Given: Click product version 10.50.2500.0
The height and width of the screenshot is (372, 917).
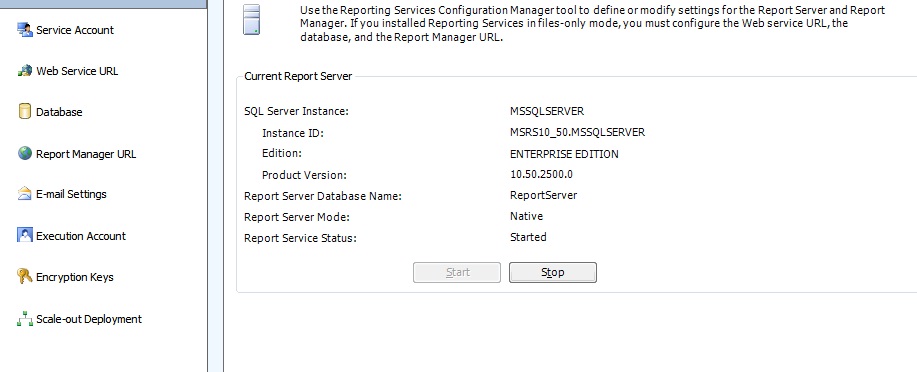Looking at the screenshot, I should tap(542, 175).
